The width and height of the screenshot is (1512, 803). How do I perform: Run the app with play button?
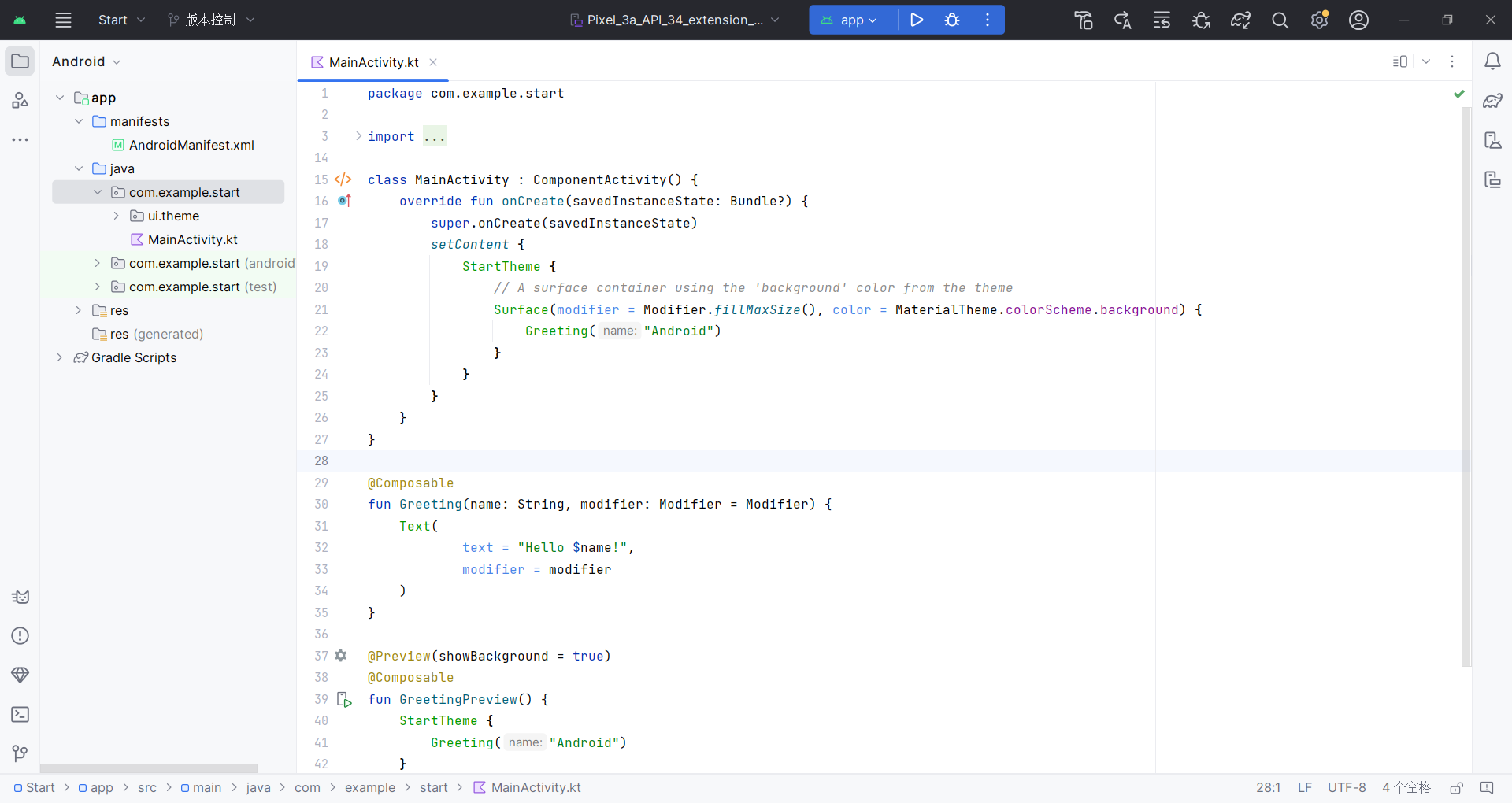pos(917,20)
